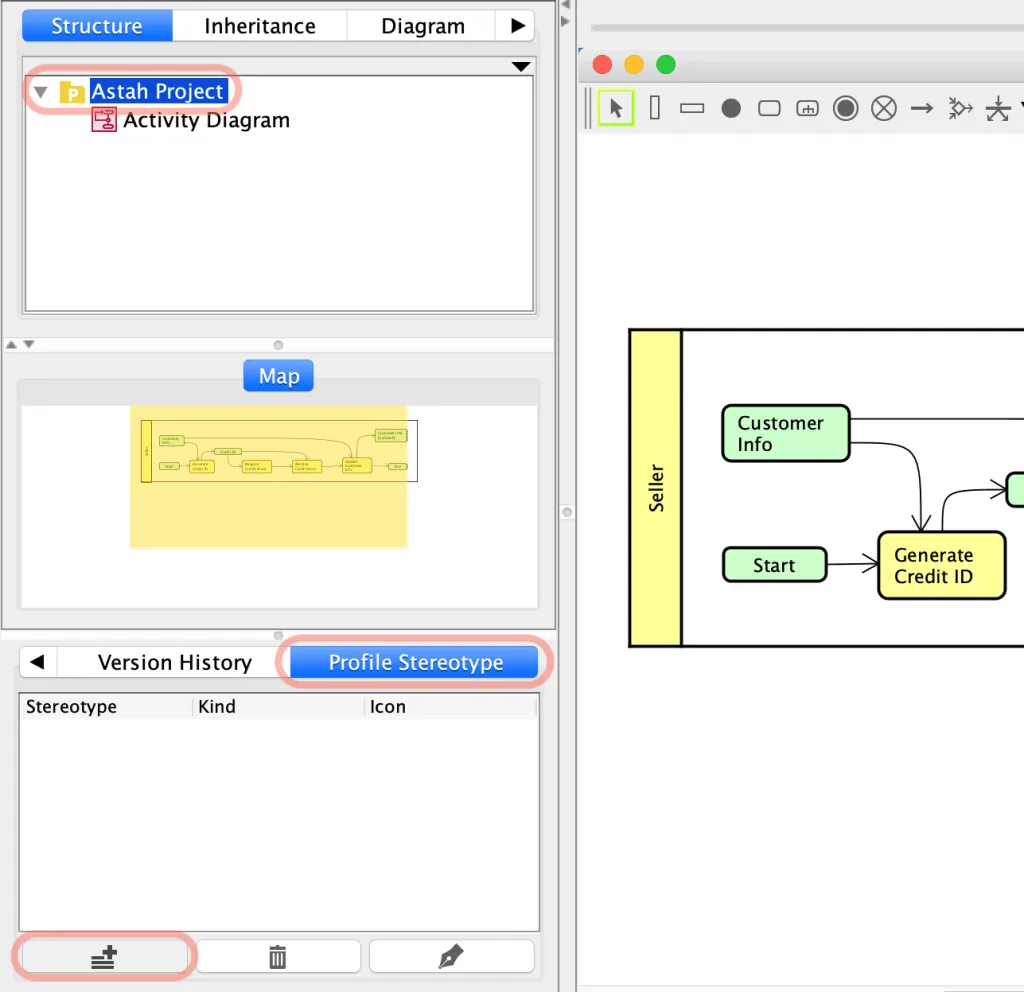Click the trash delete stereotype button
Image resolution: width=1024 pixels, height=992 pixels.
pyautogui.click(x=278, y=957)
